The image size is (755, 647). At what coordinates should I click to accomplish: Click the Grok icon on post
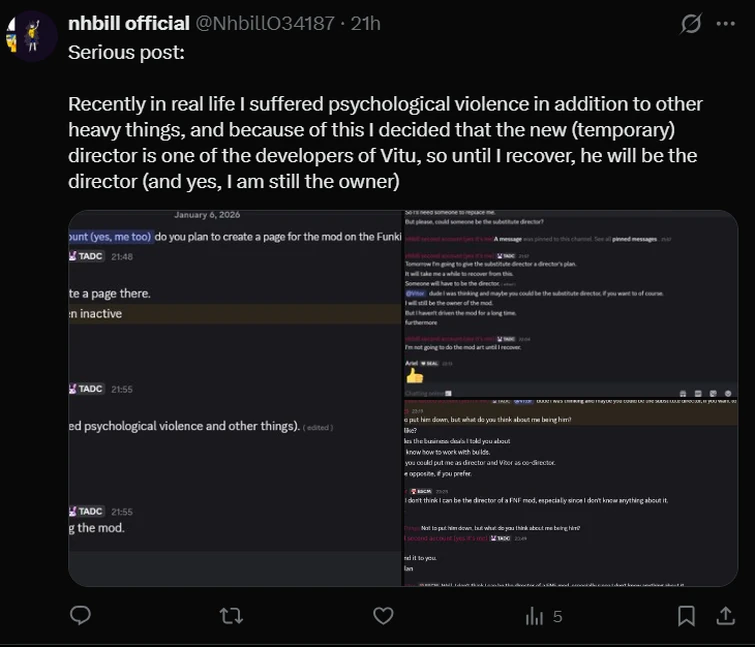point(690,23)
